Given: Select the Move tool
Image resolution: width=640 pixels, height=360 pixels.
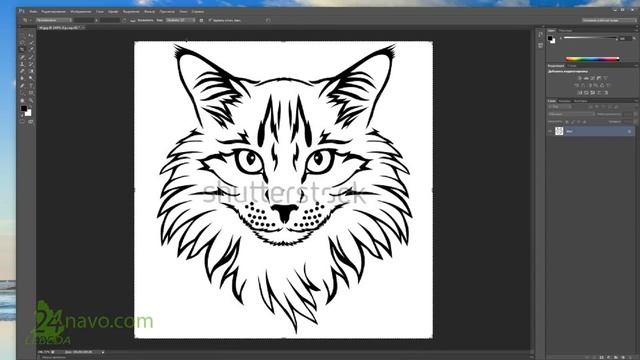Looking at the screenshot, I should pos(30,36).
